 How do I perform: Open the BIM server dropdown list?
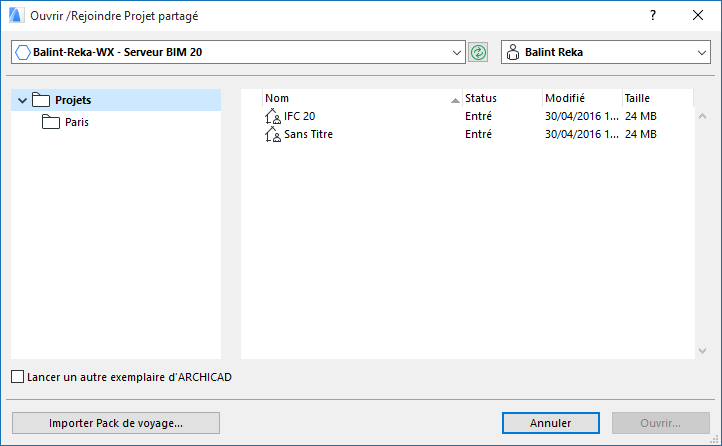(x=458, y=52)
